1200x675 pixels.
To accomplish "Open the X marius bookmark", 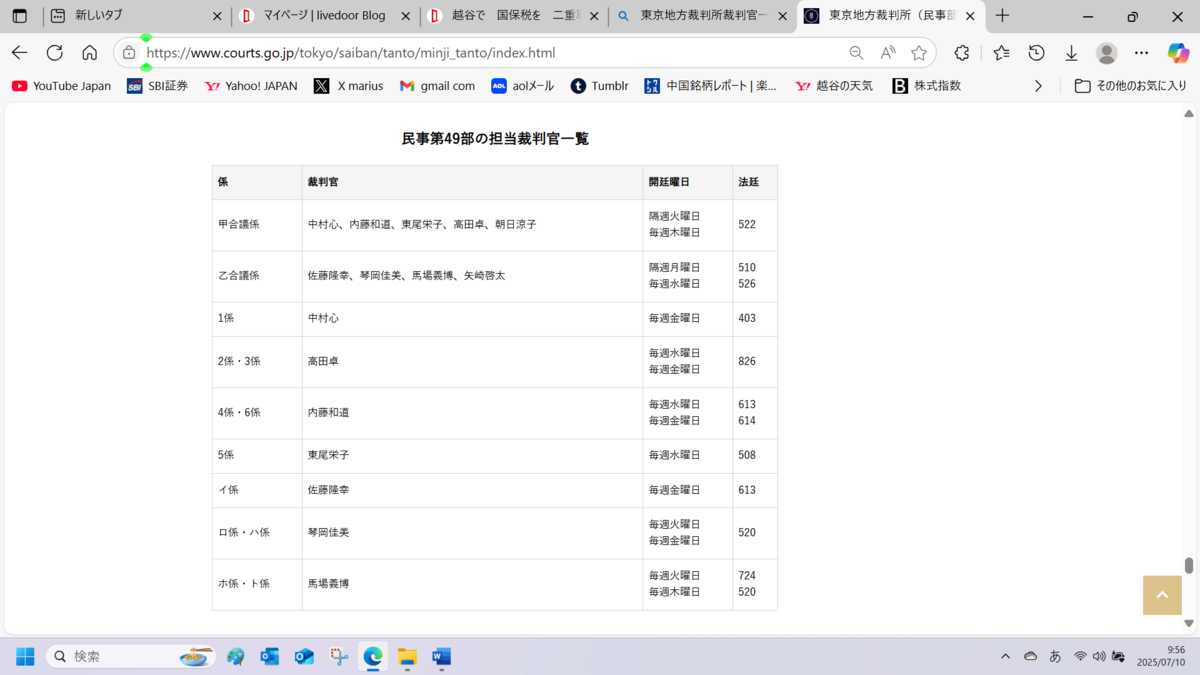I will tap(348, 86).
